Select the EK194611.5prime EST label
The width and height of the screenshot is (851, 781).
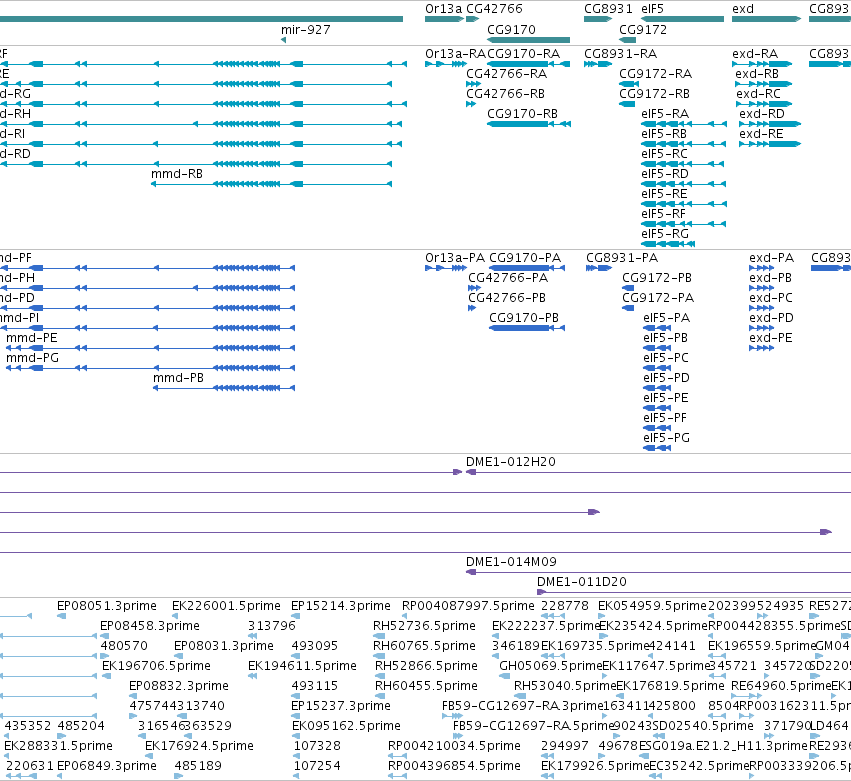click(302, 666)
